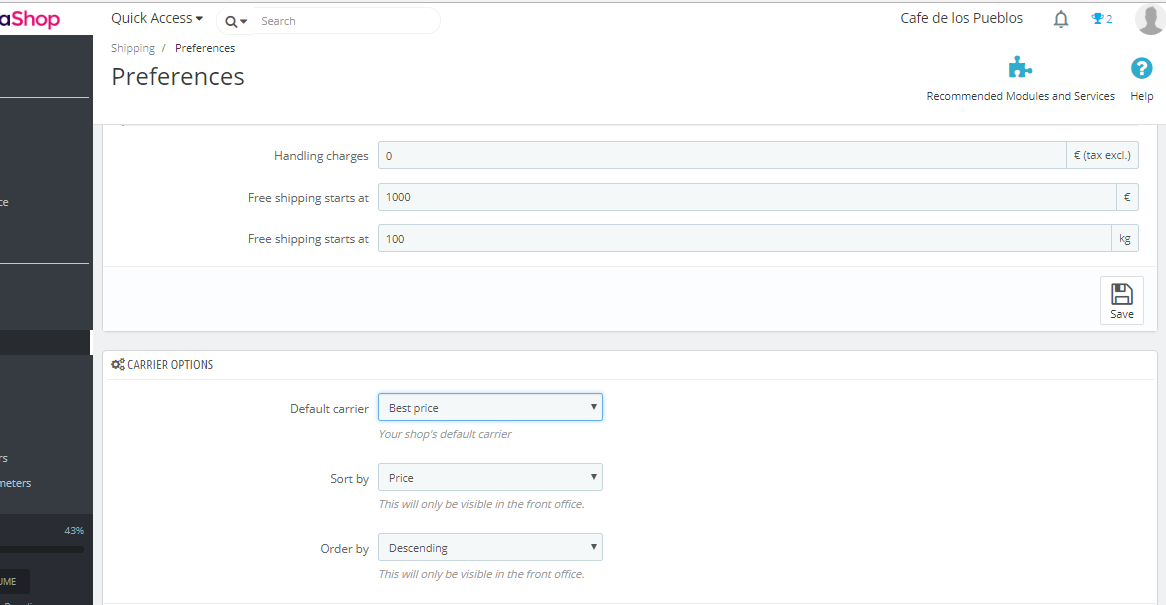Click the magnifier search scope icon
This screenshot has height=605, width=1166.
(235, 21)
